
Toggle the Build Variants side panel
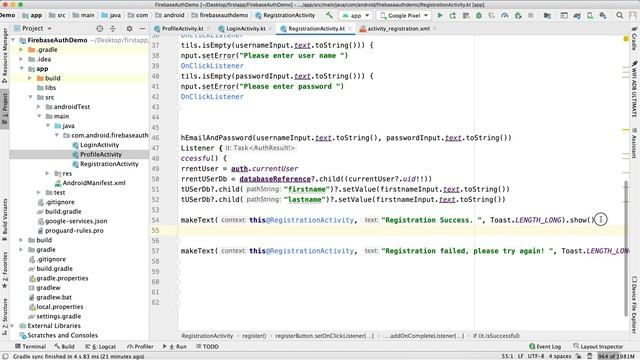coord(5,219)
